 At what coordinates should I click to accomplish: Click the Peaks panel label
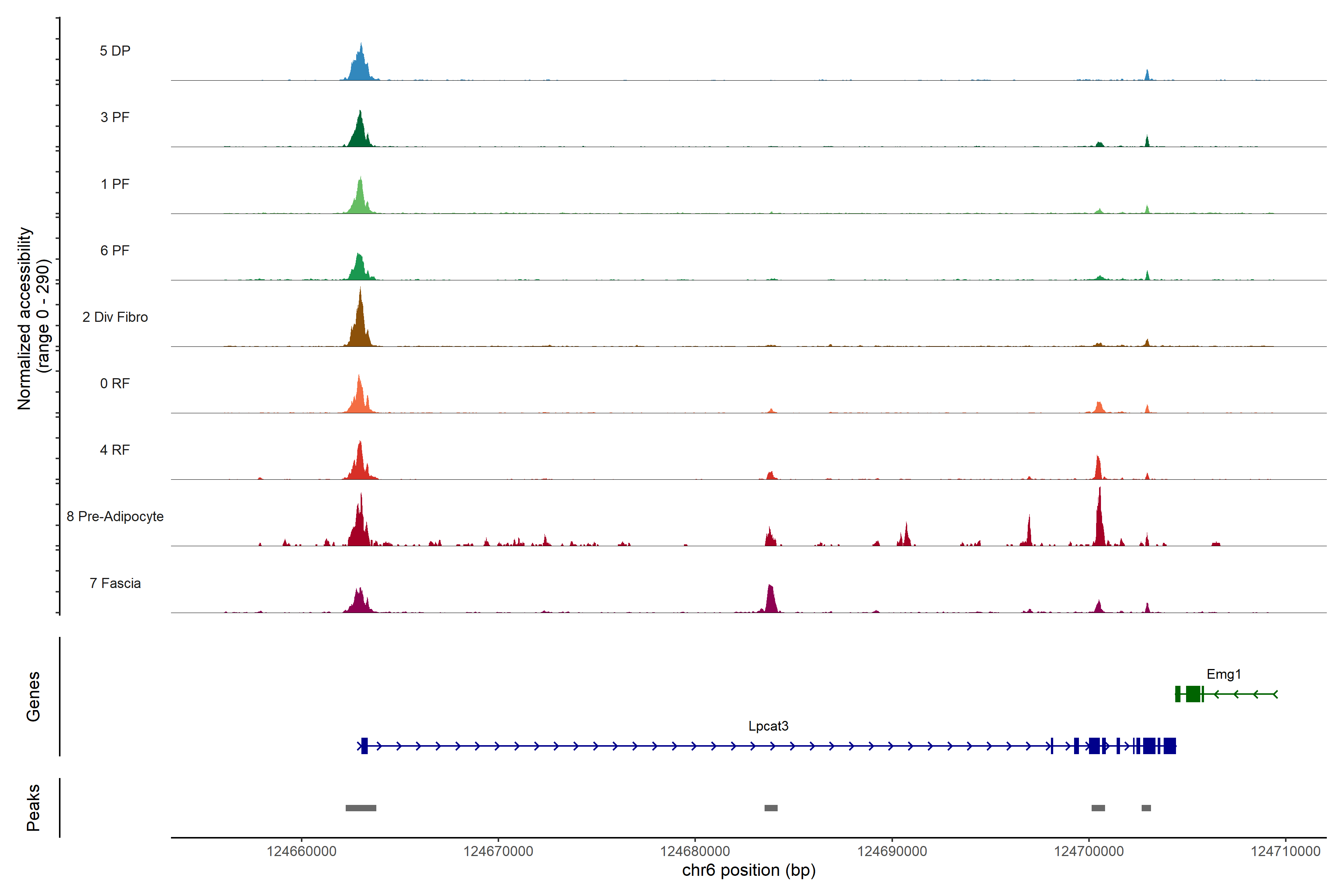coord(33,808)
